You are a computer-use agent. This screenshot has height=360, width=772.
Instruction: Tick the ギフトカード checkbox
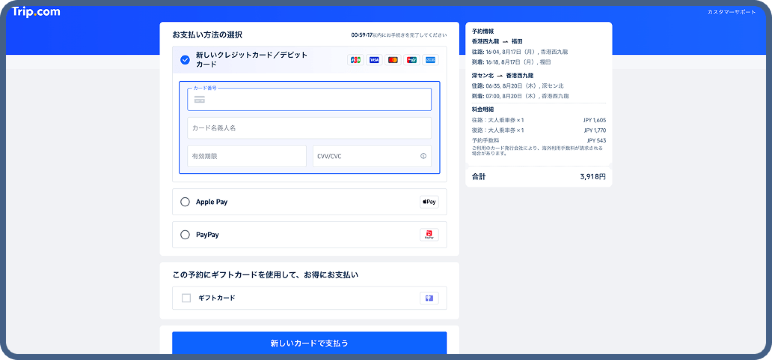point(187,298)
